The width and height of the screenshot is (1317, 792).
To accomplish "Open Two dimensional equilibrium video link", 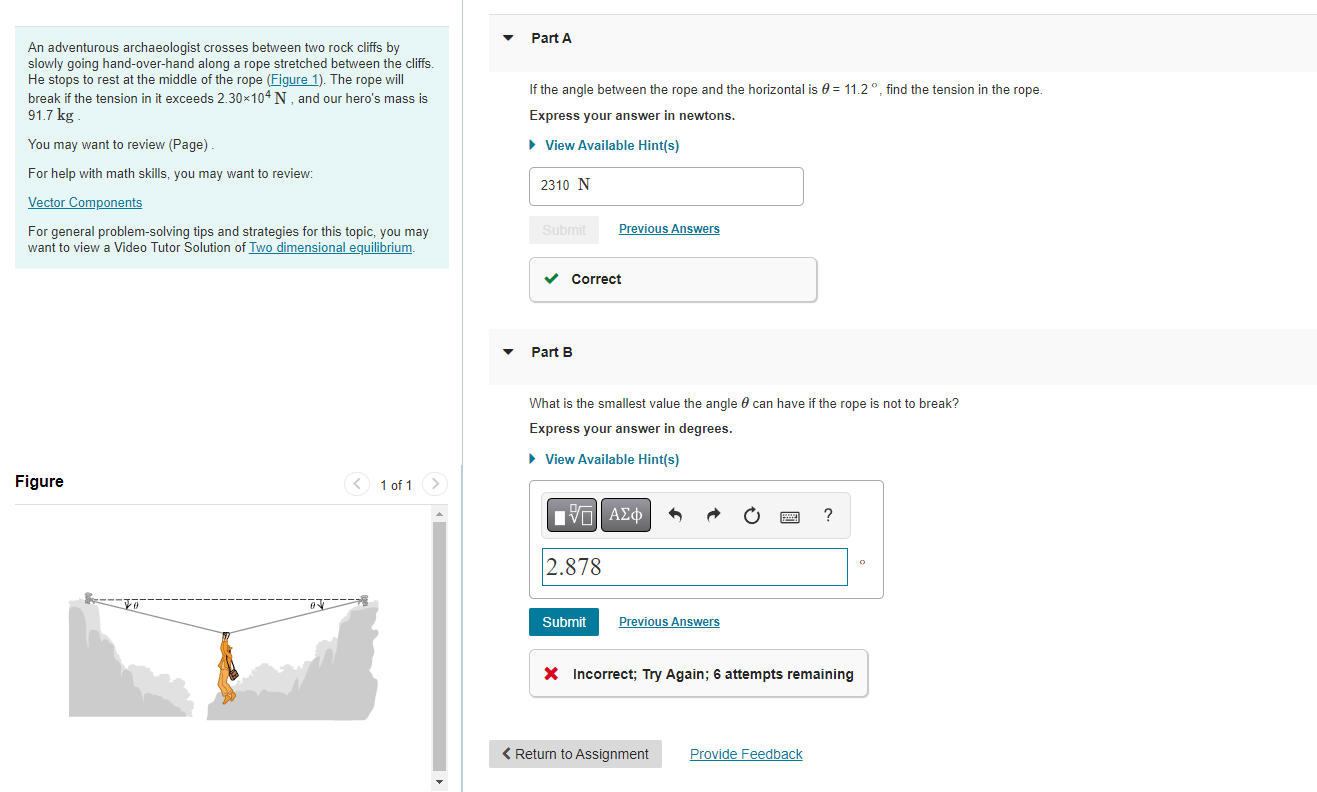I will [330, 247].
